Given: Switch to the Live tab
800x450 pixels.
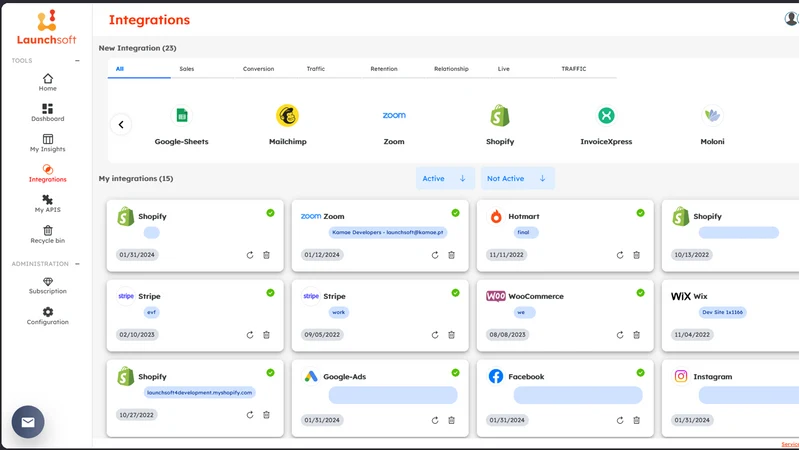Looking at the screenshot, I should pos(504,69).
